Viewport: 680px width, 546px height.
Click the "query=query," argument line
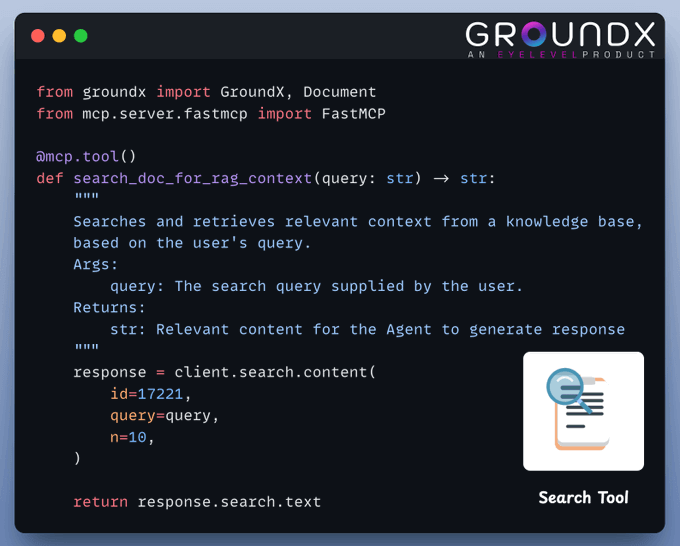(164, 415)
